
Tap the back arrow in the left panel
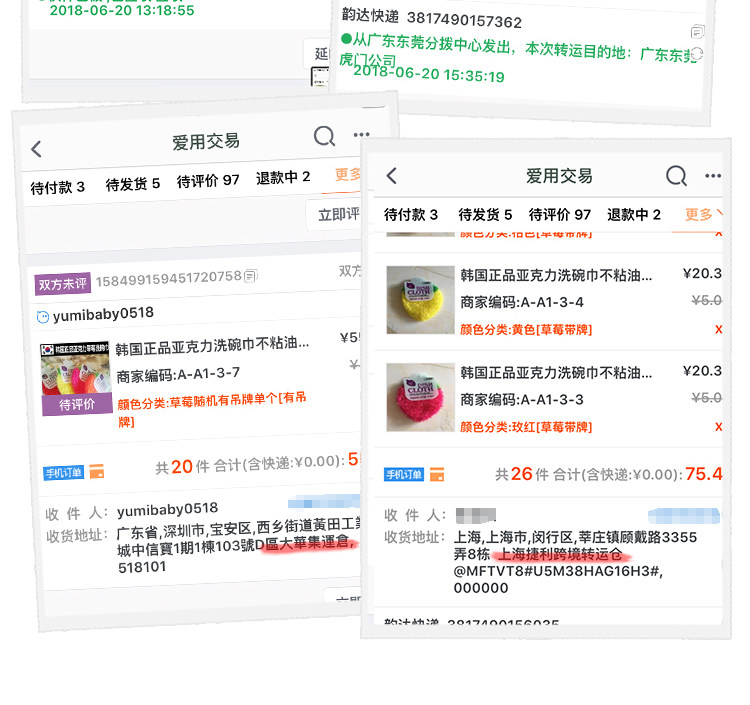[x=36, y=149]
